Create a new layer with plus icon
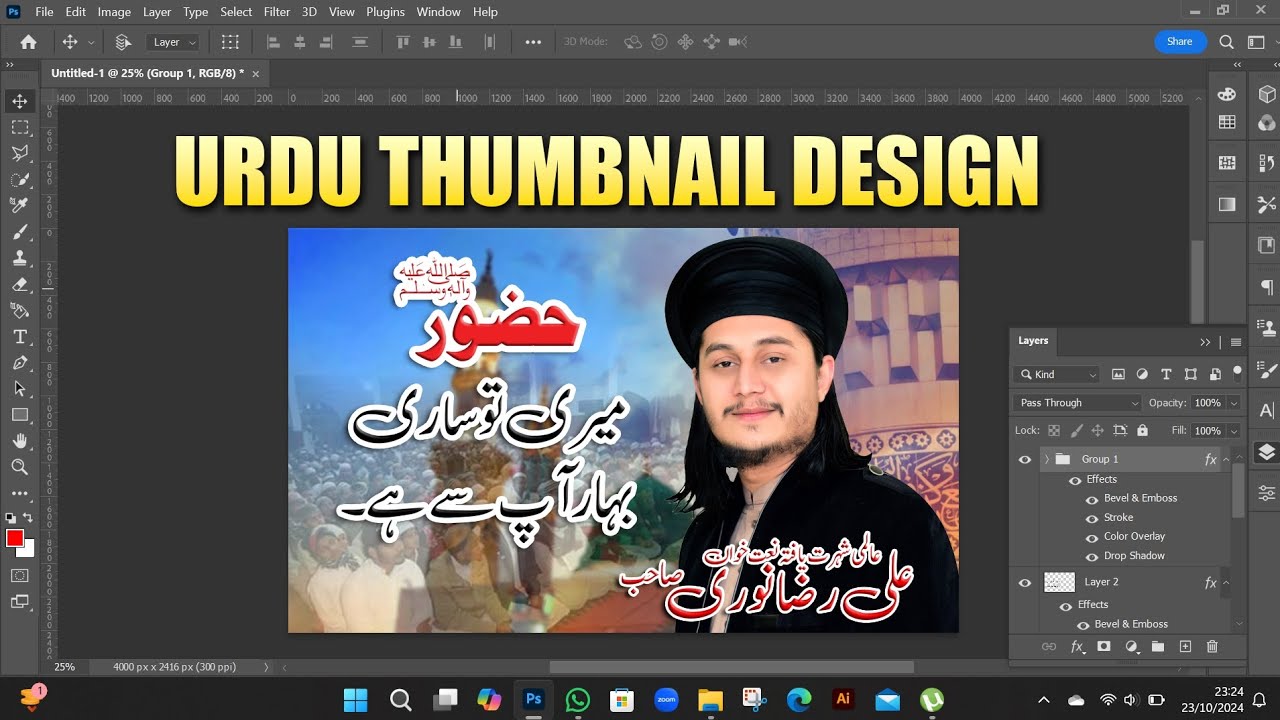 1185,647
